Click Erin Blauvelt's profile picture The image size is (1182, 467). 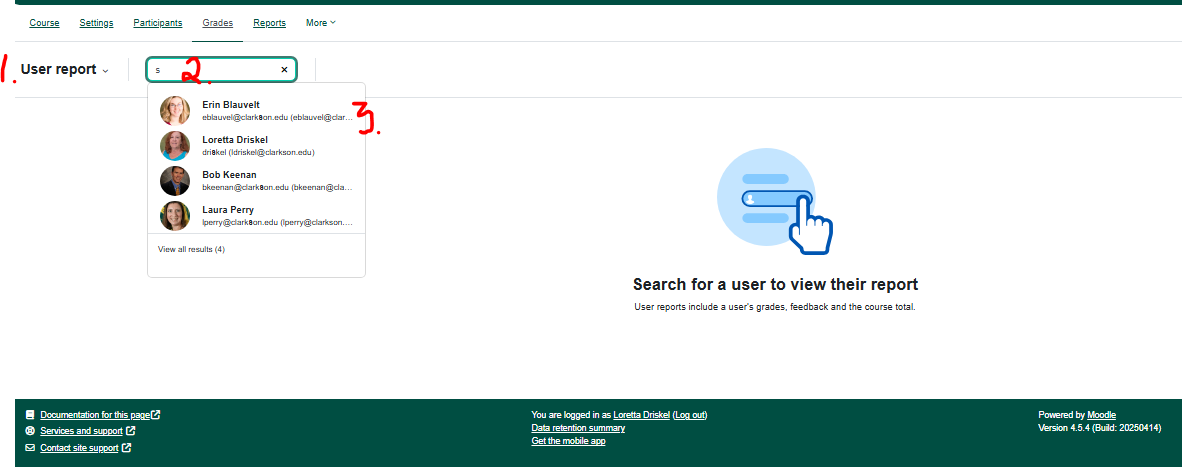[175, 111]
